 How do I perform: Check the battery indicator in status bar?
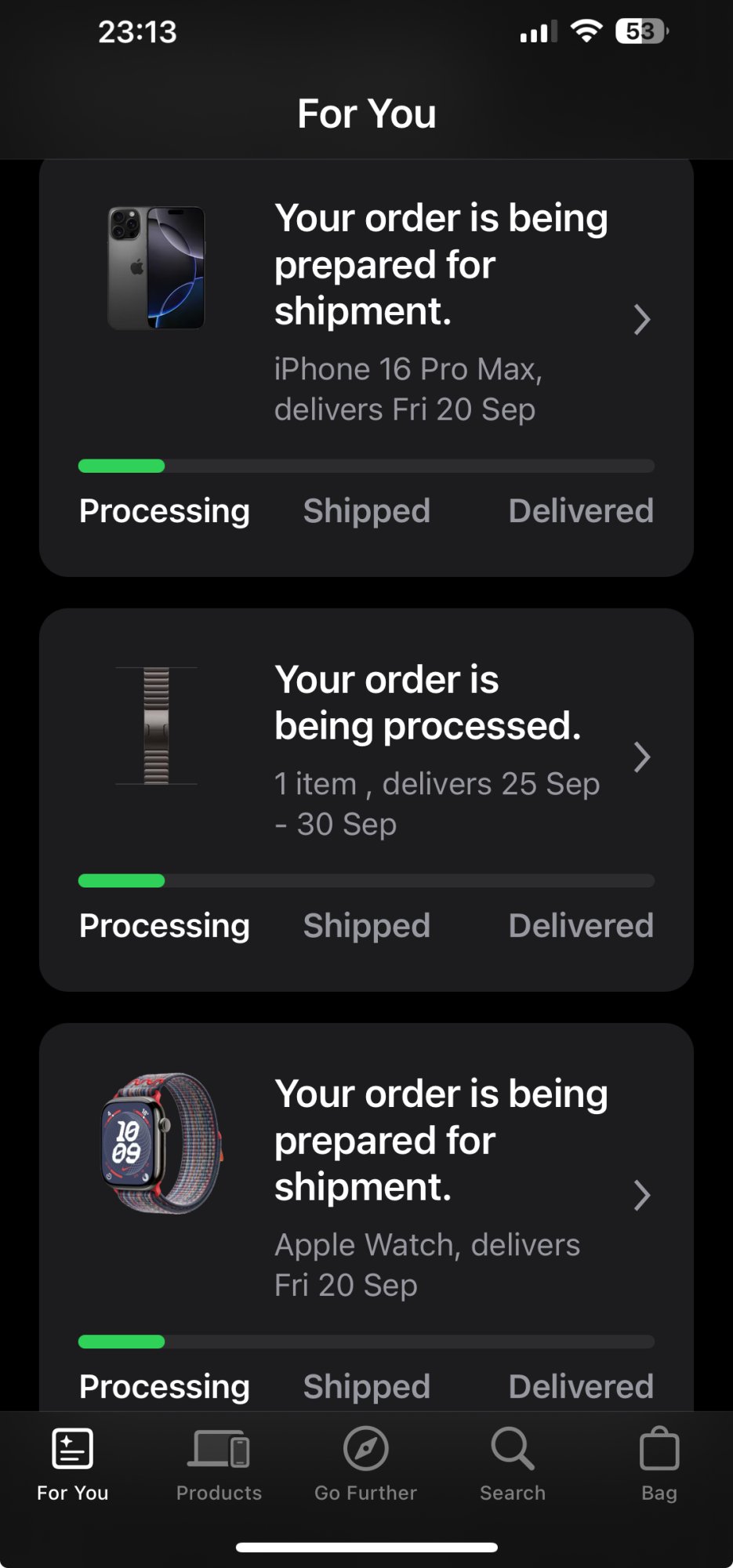pyautogui.click(x=642, y=31)
